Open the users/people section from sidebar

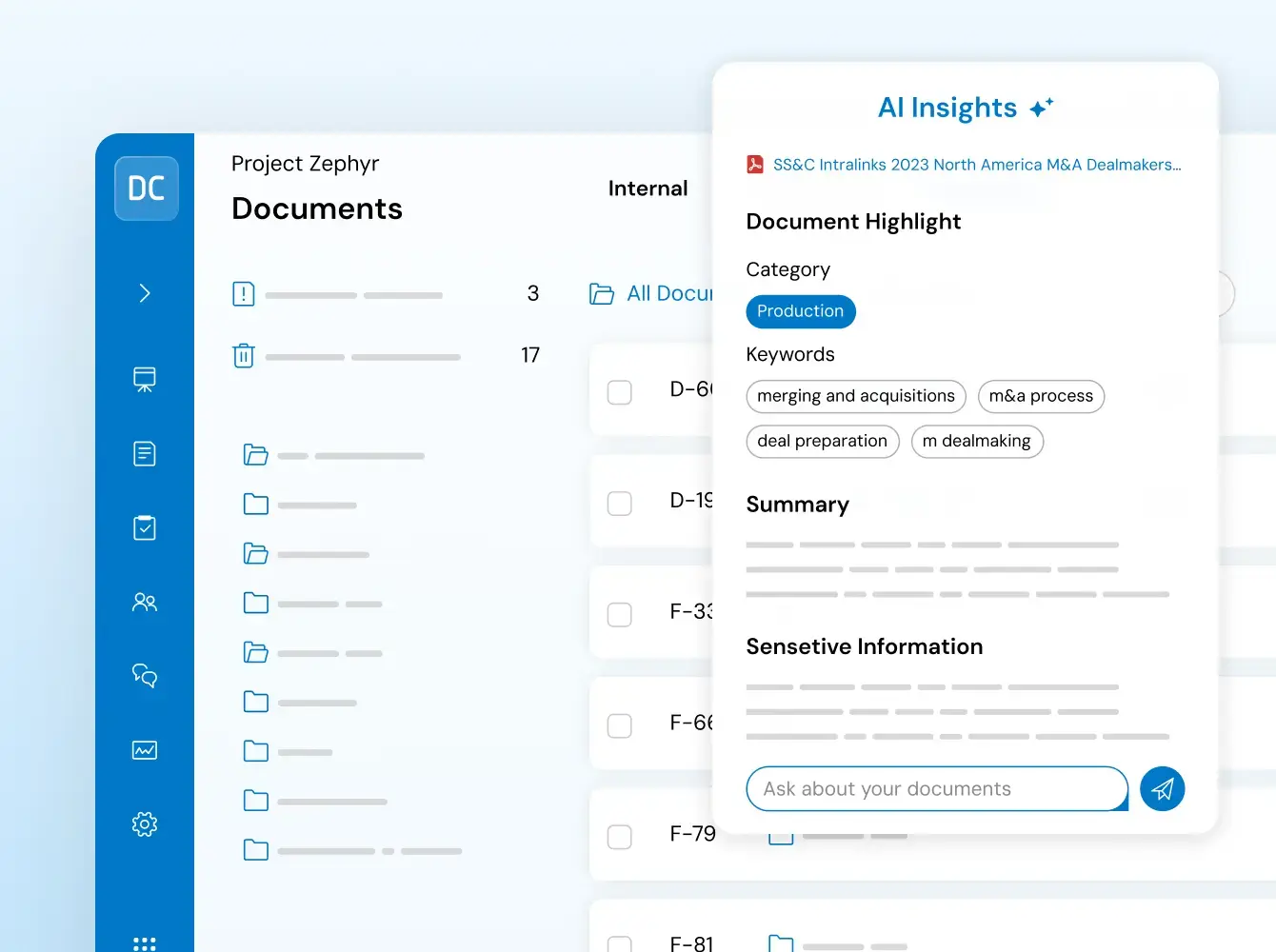click(145, 603)
